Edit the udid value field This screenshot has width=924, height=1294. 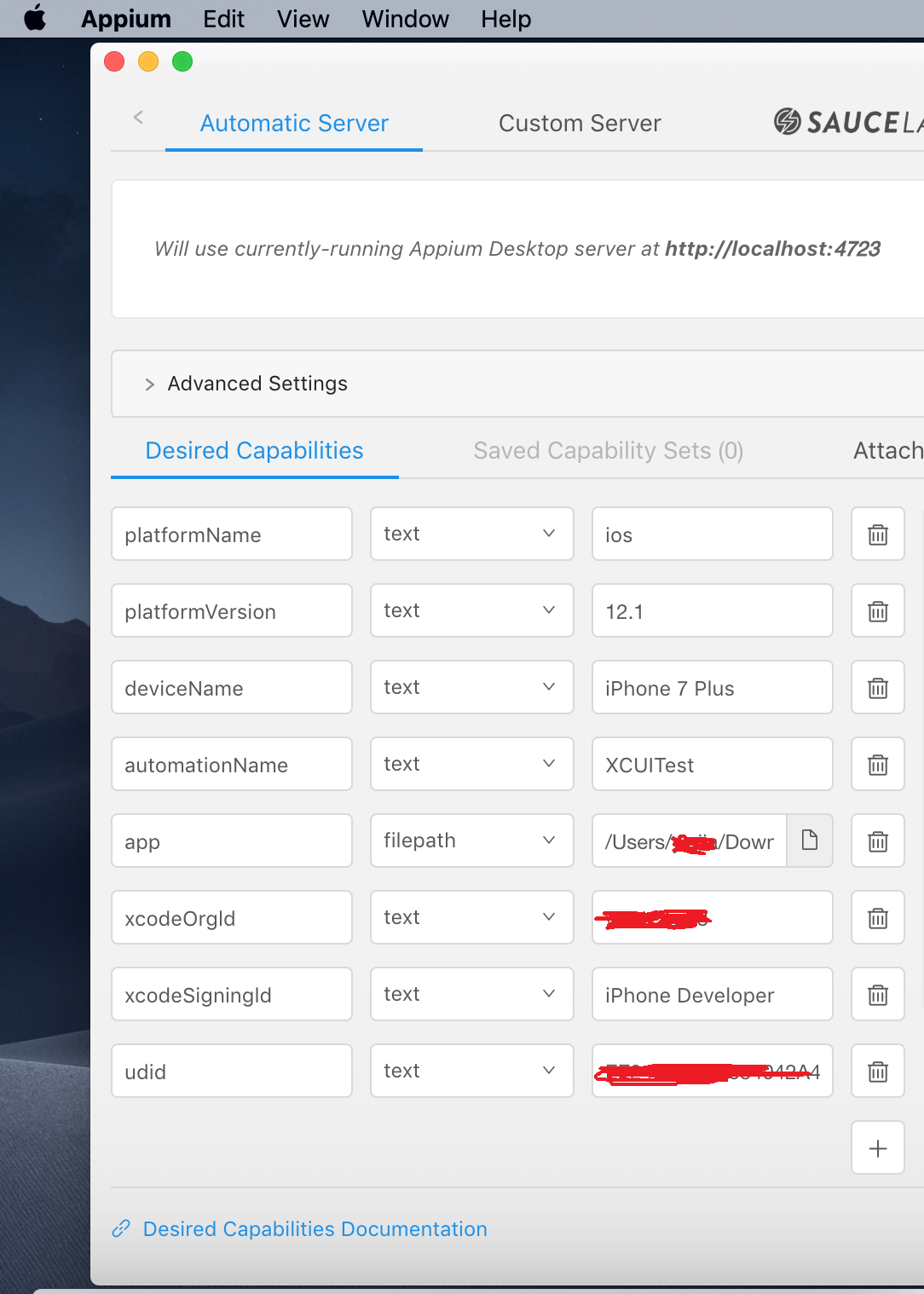pos(712,1072)
